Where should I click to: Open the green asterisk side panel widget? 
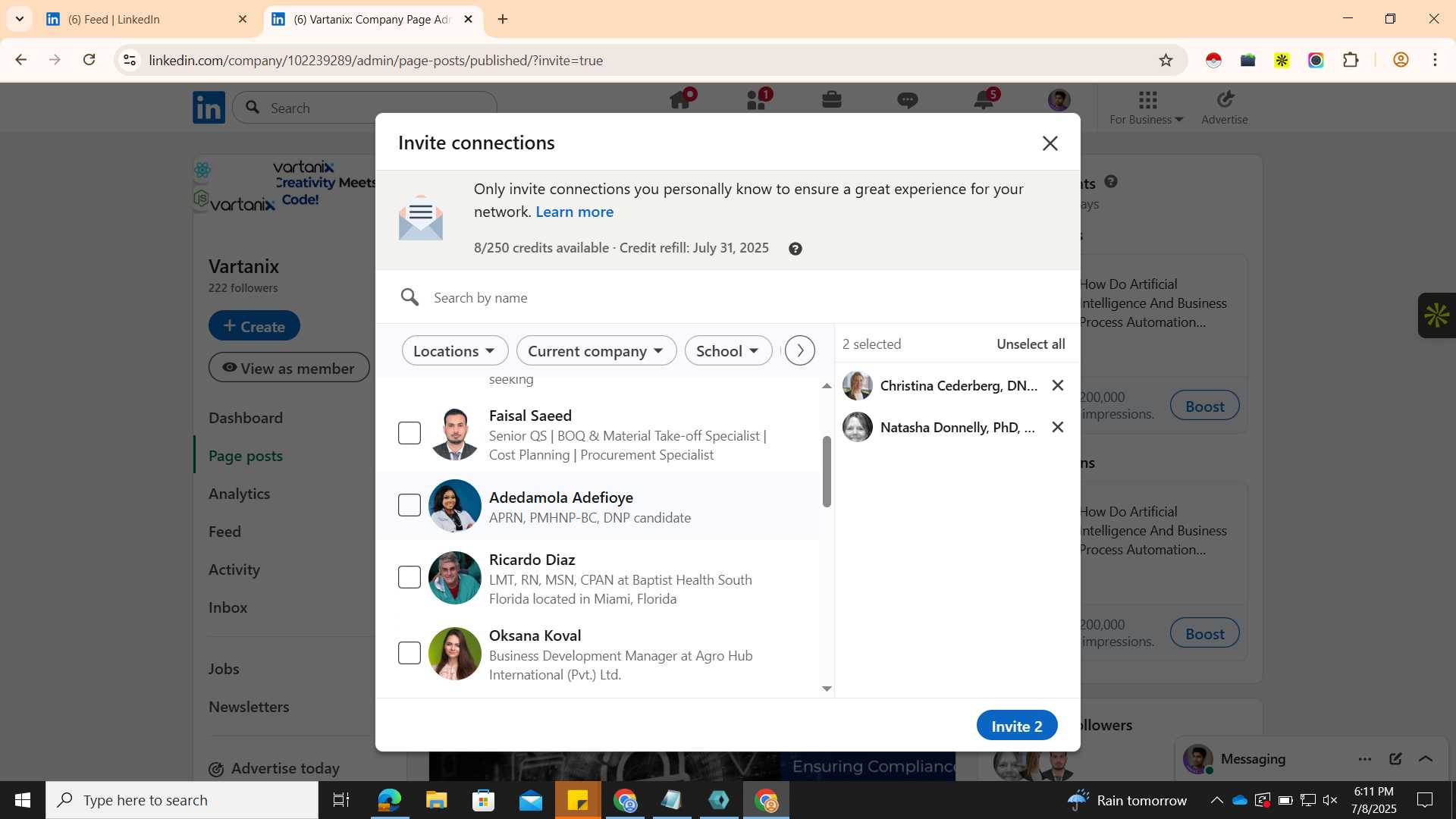tap(1437, 315)
